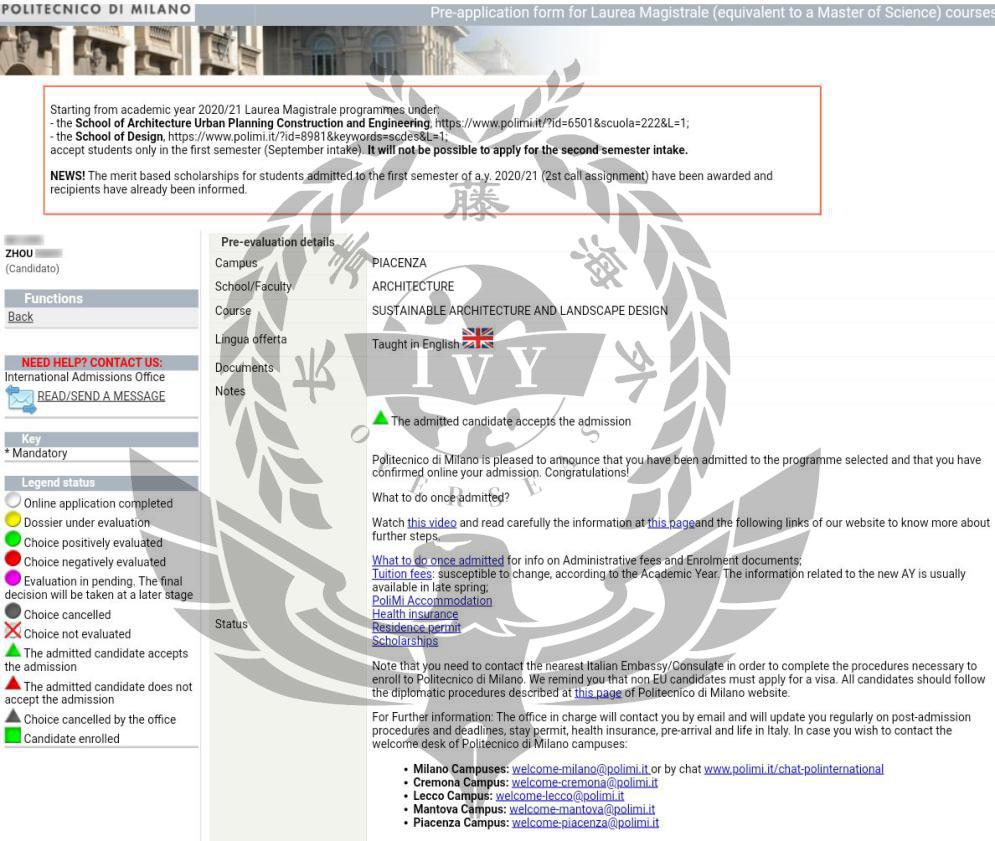Image resolution: width=995 pixels, height=841 pixels.
Task: Click the green triangle admission status icon
Action: (380, 418)
